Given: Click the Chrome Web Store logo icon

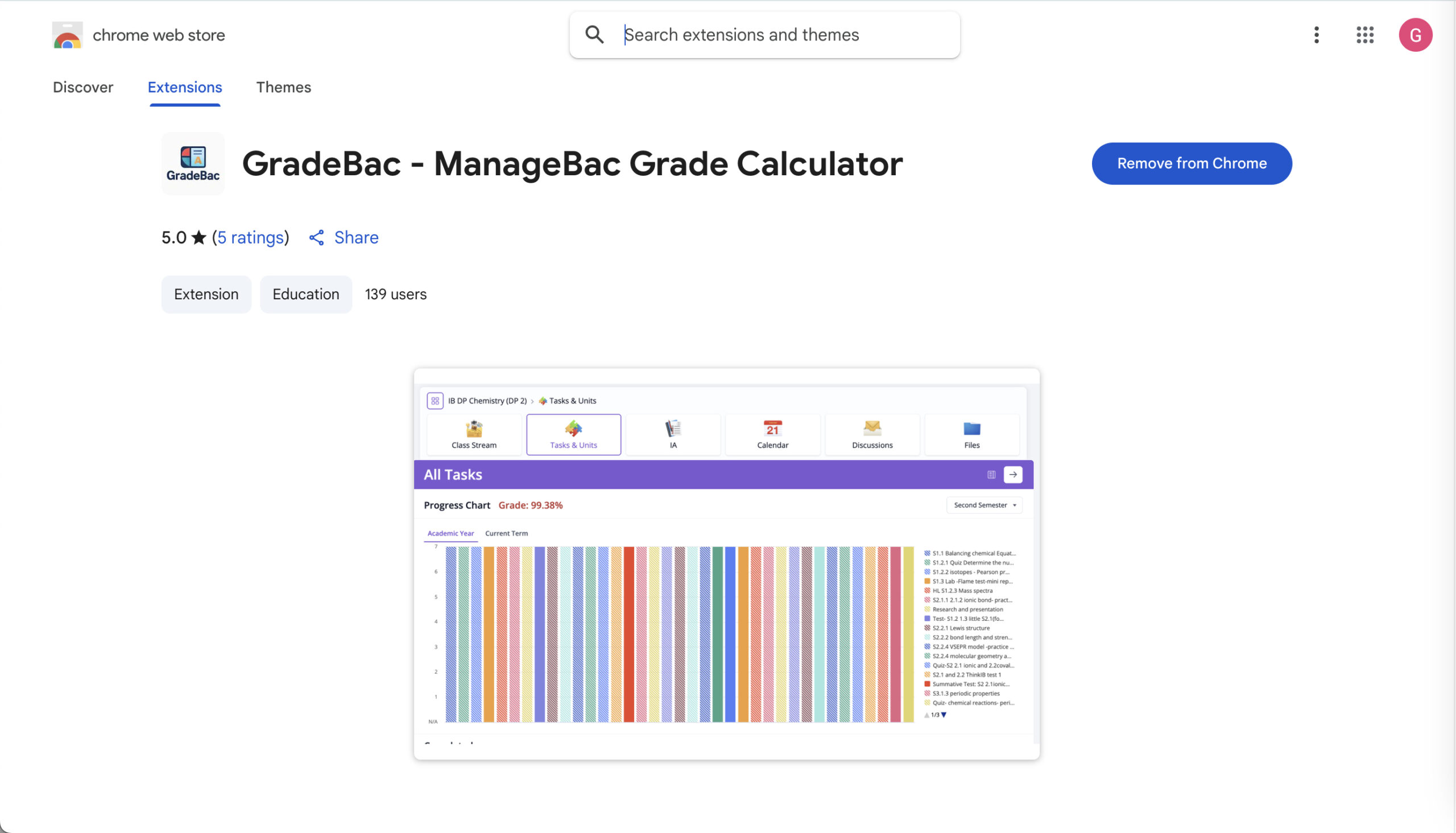Looking at the screenshot, I should click(x=68, y=35).
